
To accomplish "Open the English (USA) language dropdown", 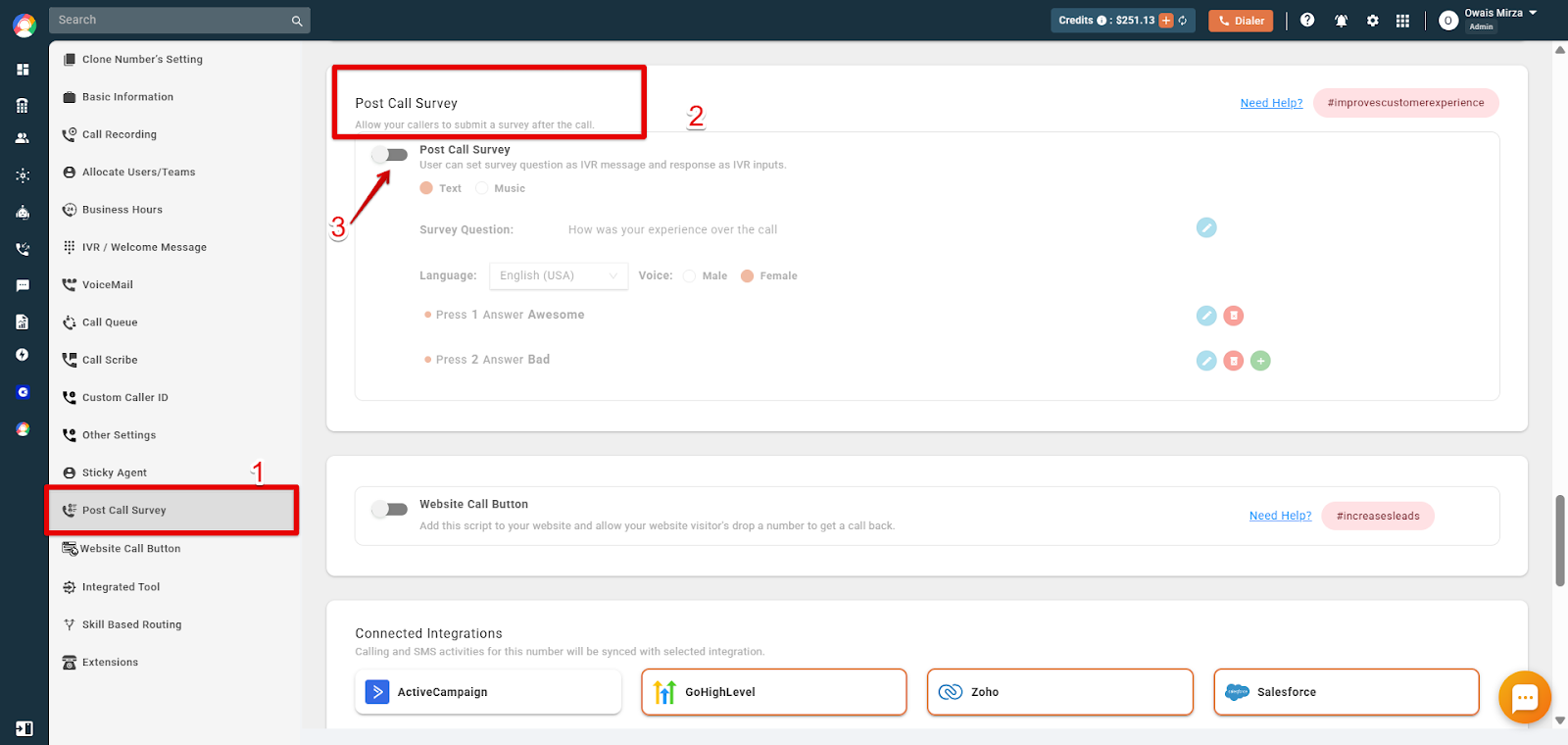I will [x=559, y=275].
